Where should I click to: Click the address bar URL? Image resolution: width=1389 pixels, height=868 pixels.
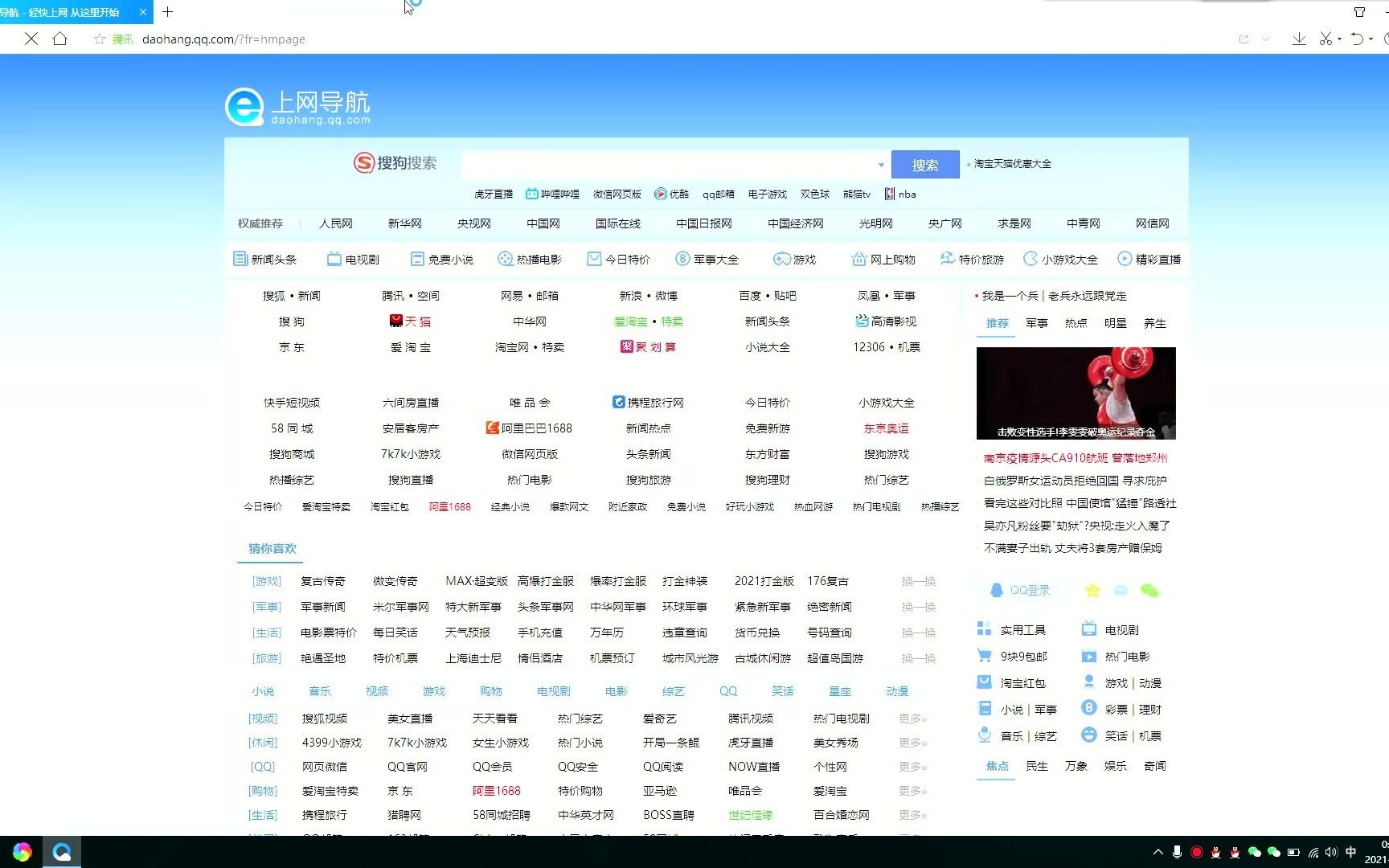223,39
